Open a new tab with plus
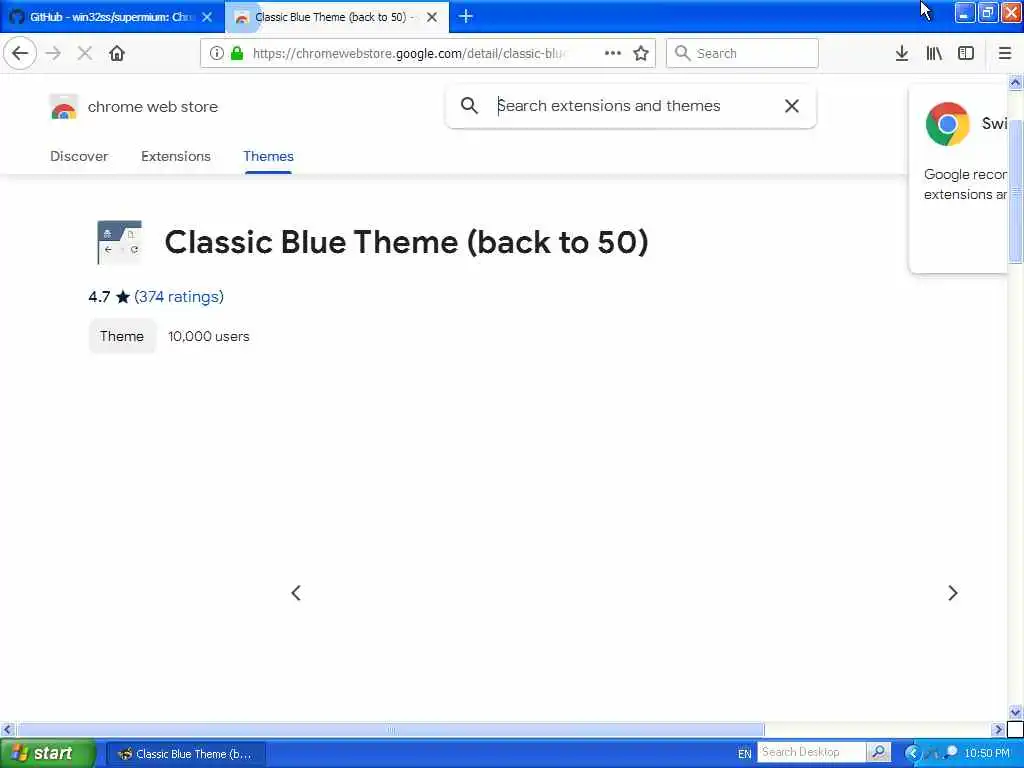This screenshot has width=1024, height=768. click(466, 16)
